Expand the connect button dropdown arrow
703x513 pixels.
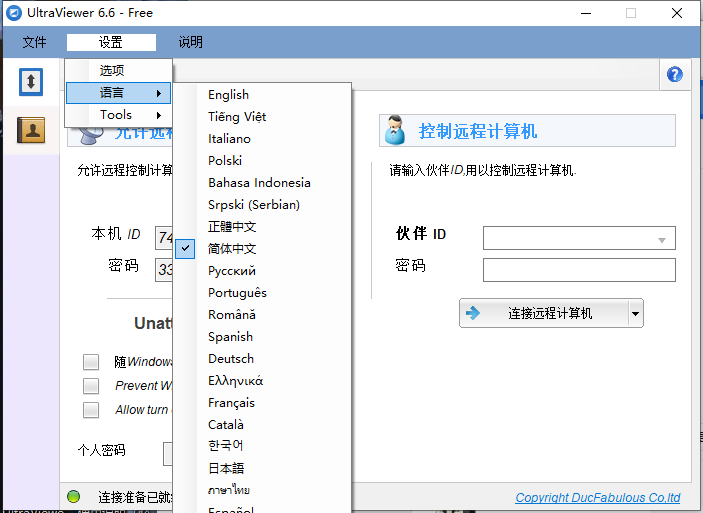pos(636,313)
